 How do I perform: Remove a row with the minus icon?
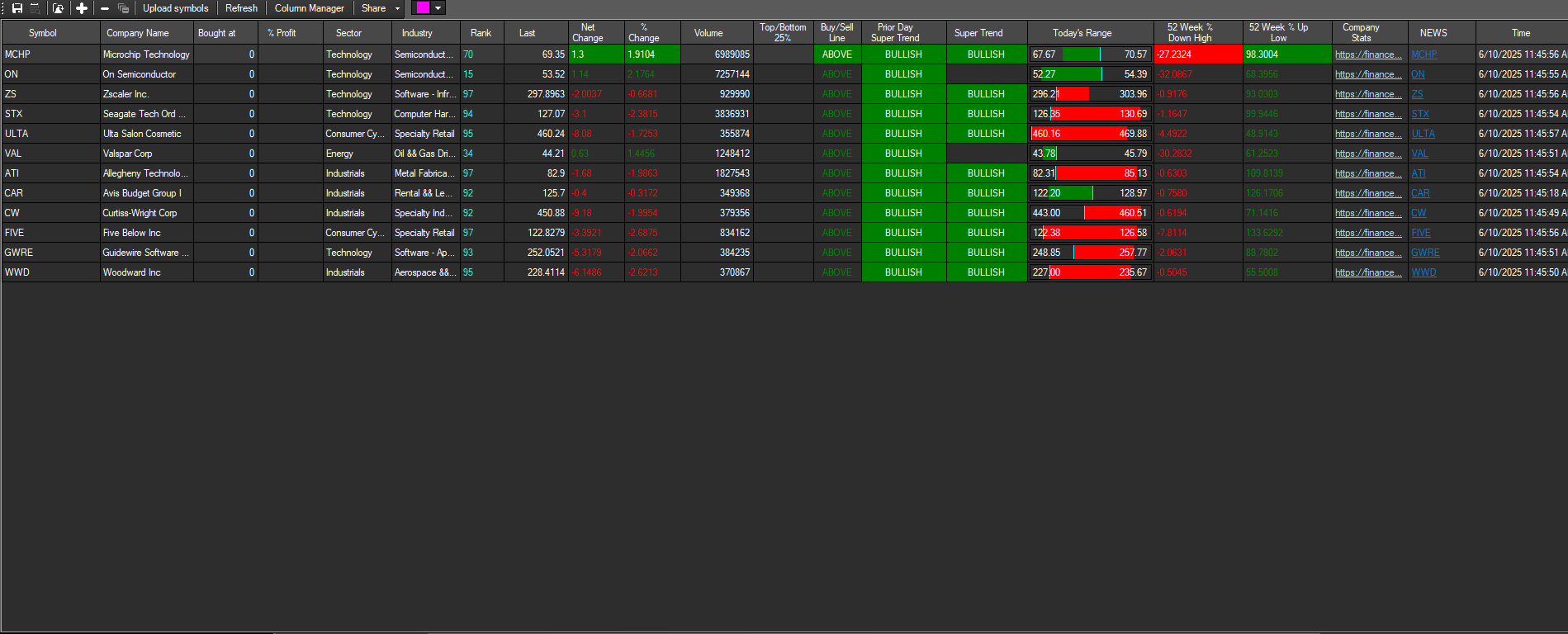pos(105,8)
